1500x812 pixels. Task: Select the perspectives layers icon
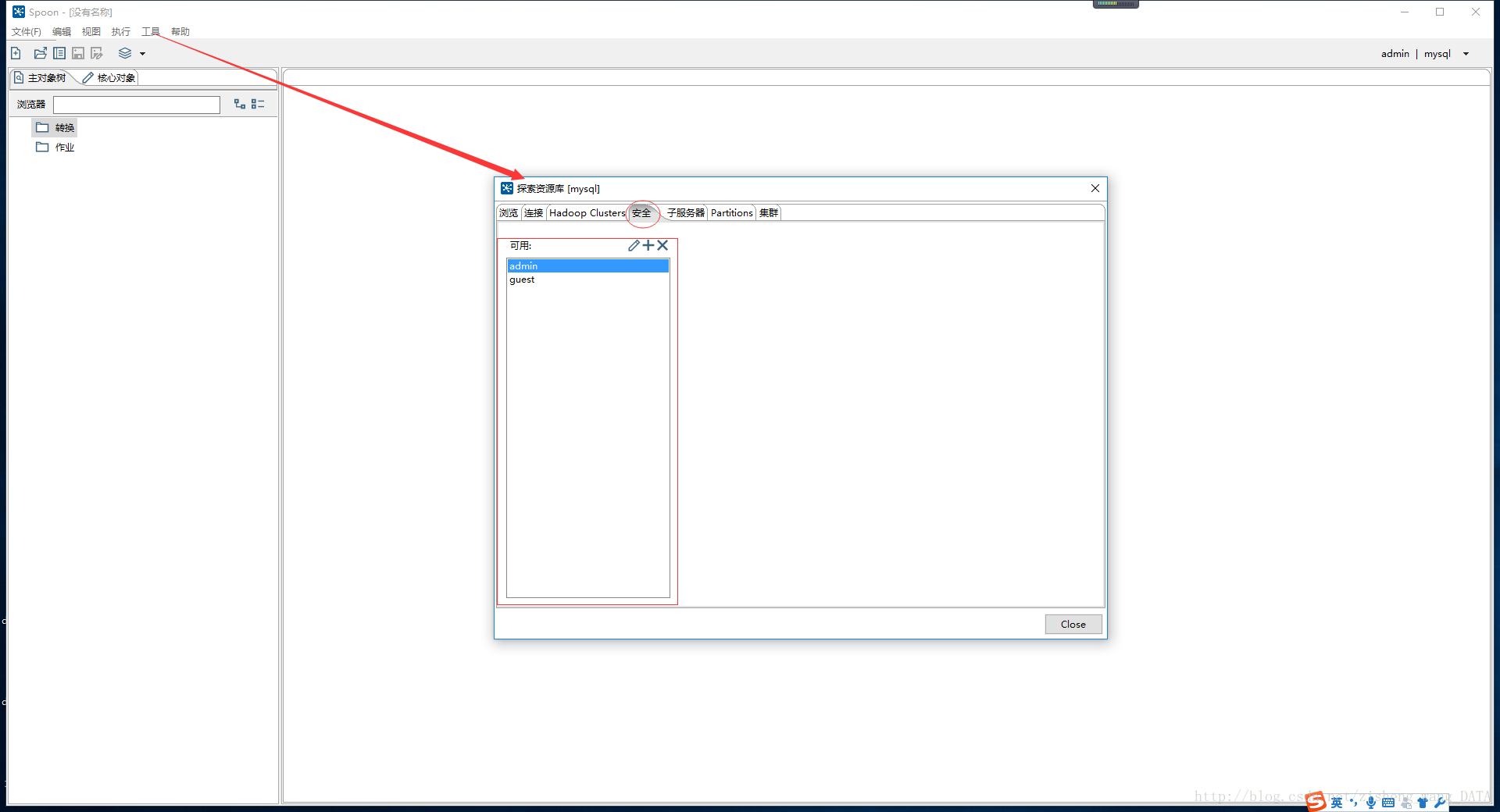[125, 53]
